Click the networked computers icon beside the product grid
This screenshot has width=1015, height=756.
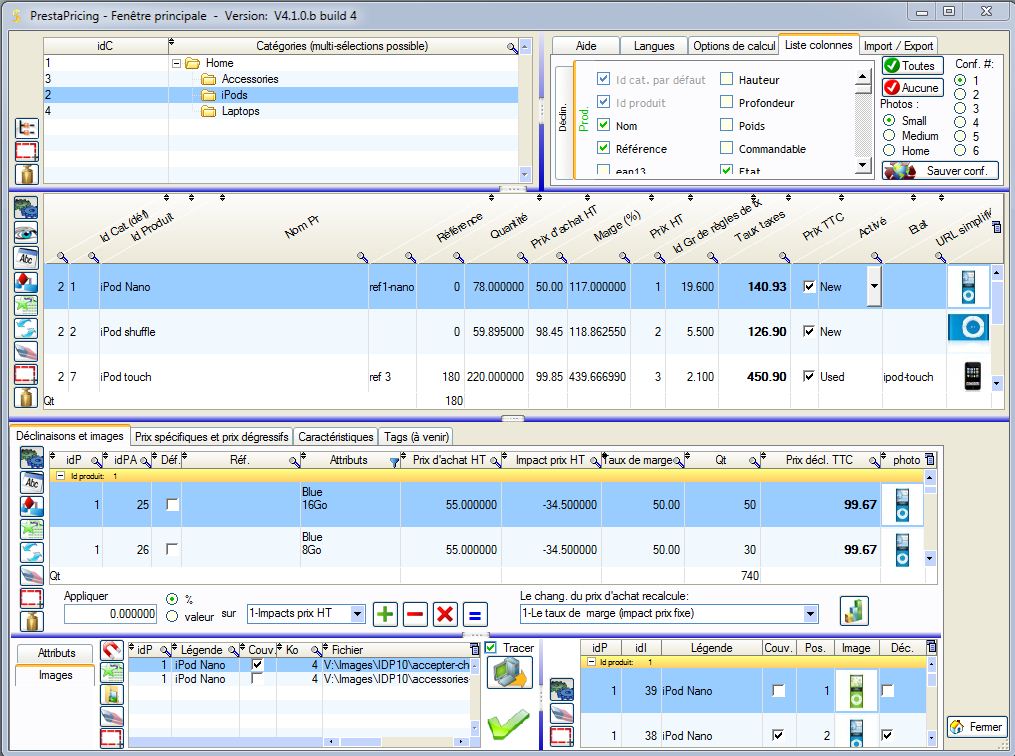pyautogui.click(x=26, y=208)
